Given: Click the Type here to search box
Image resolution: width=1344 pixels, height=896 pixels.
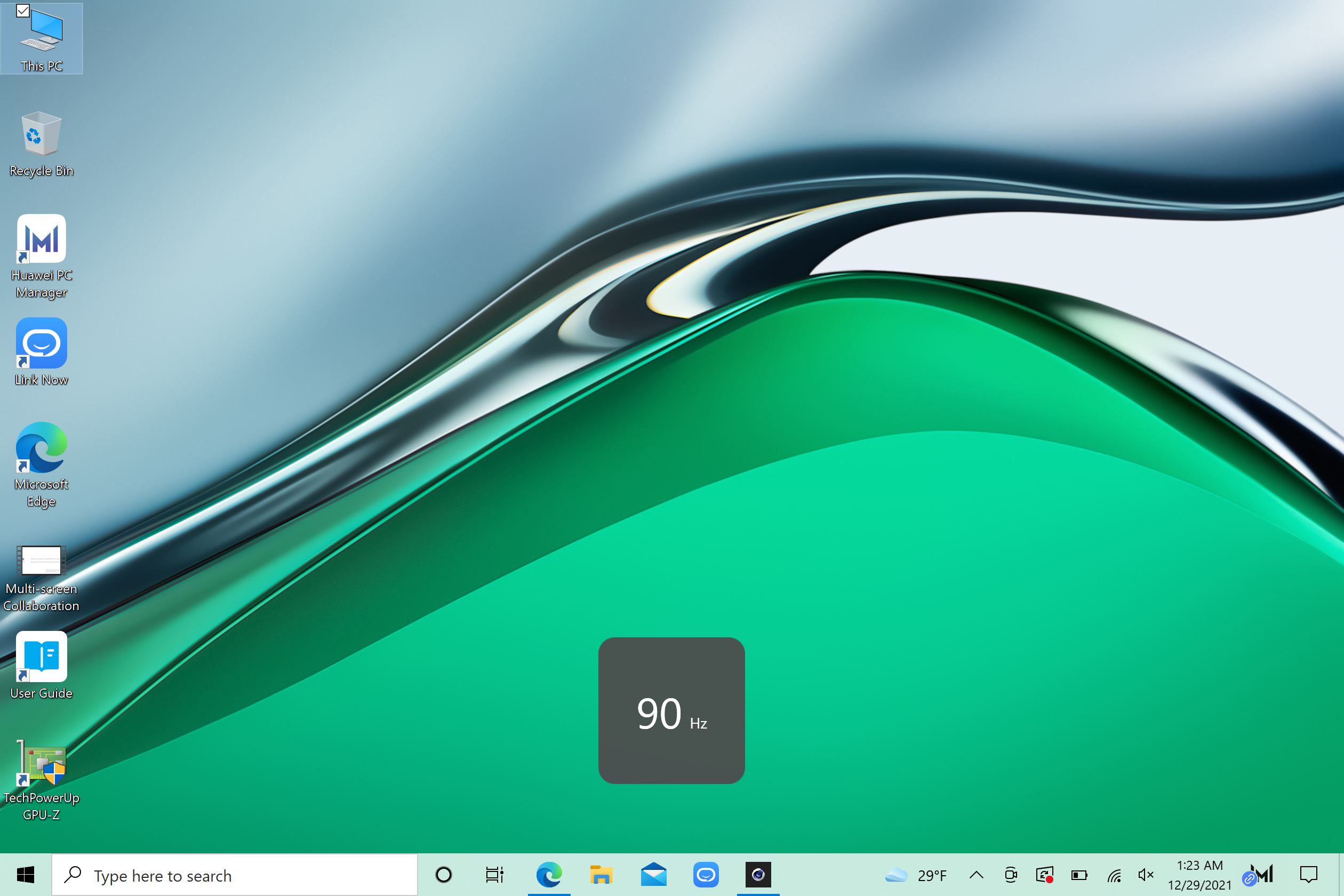Looking at the screenshot, I should tap(234, 875).
